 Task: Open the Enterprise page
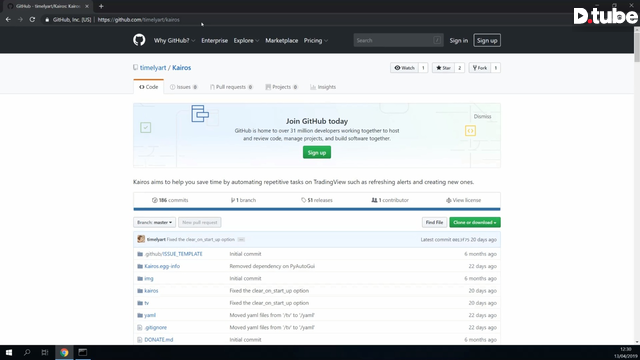(214, 40)
